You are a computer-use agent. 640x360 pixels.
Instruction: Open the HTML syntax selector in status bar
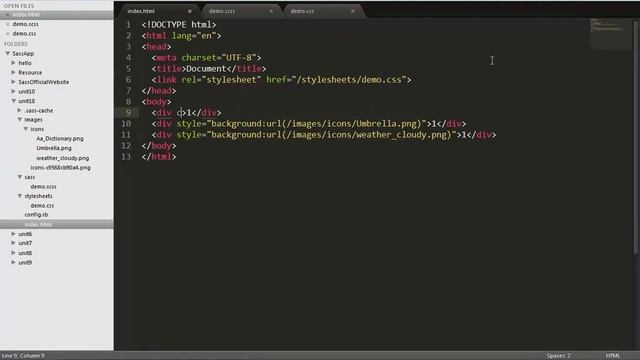coord(613,356)
